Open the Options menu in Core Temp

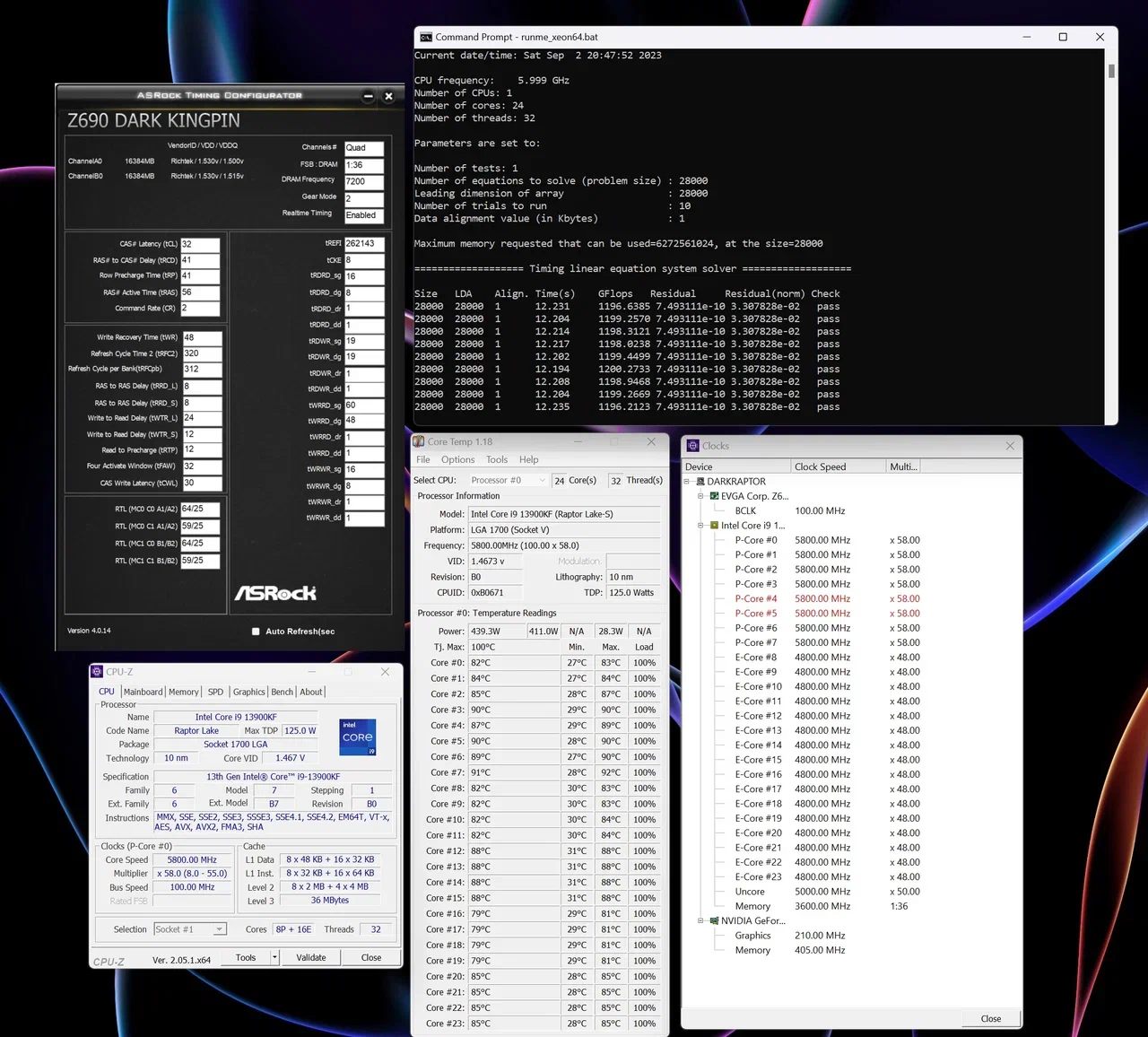point(457,459)
